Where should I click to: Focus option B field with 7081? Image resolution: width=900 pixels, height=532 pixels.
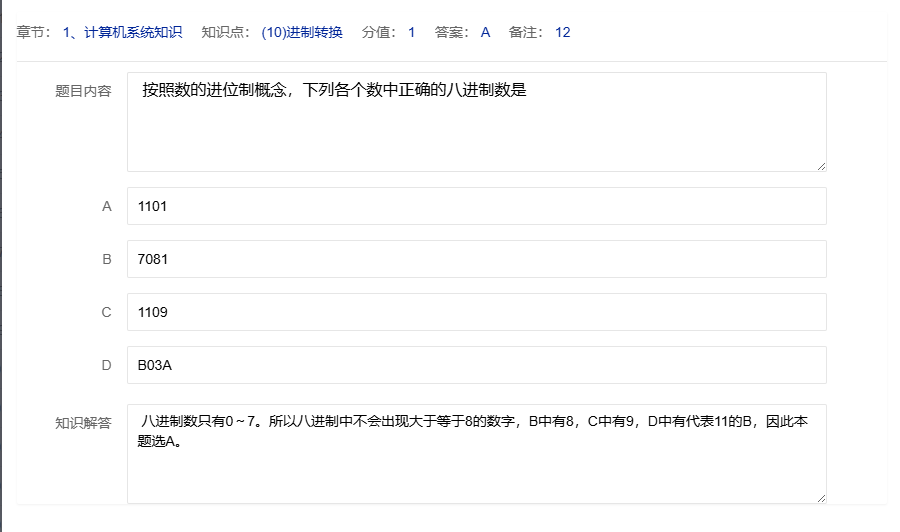(476, 259)
